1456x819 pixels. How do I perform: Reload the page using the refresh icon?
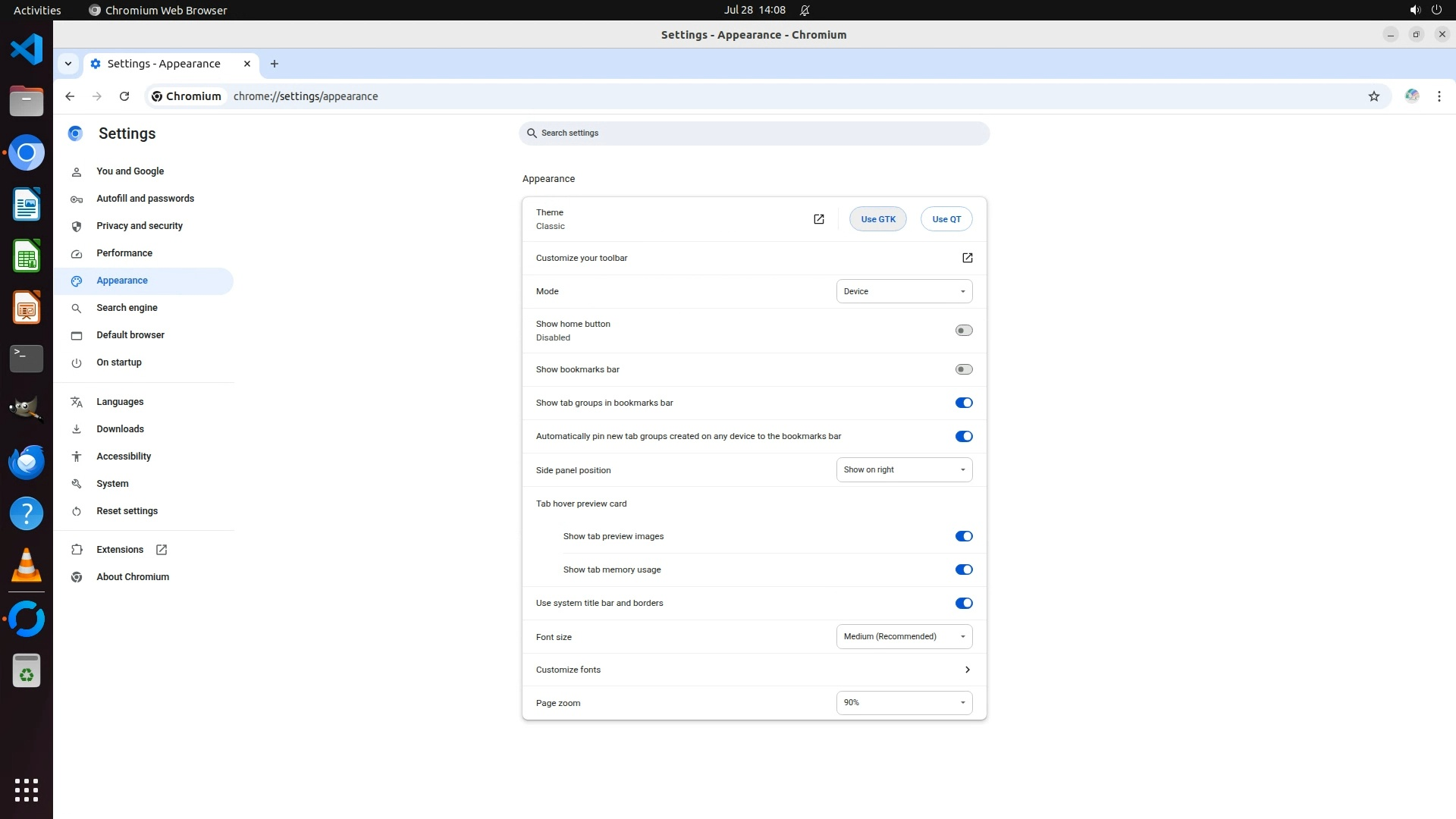[x=124, y=96]
